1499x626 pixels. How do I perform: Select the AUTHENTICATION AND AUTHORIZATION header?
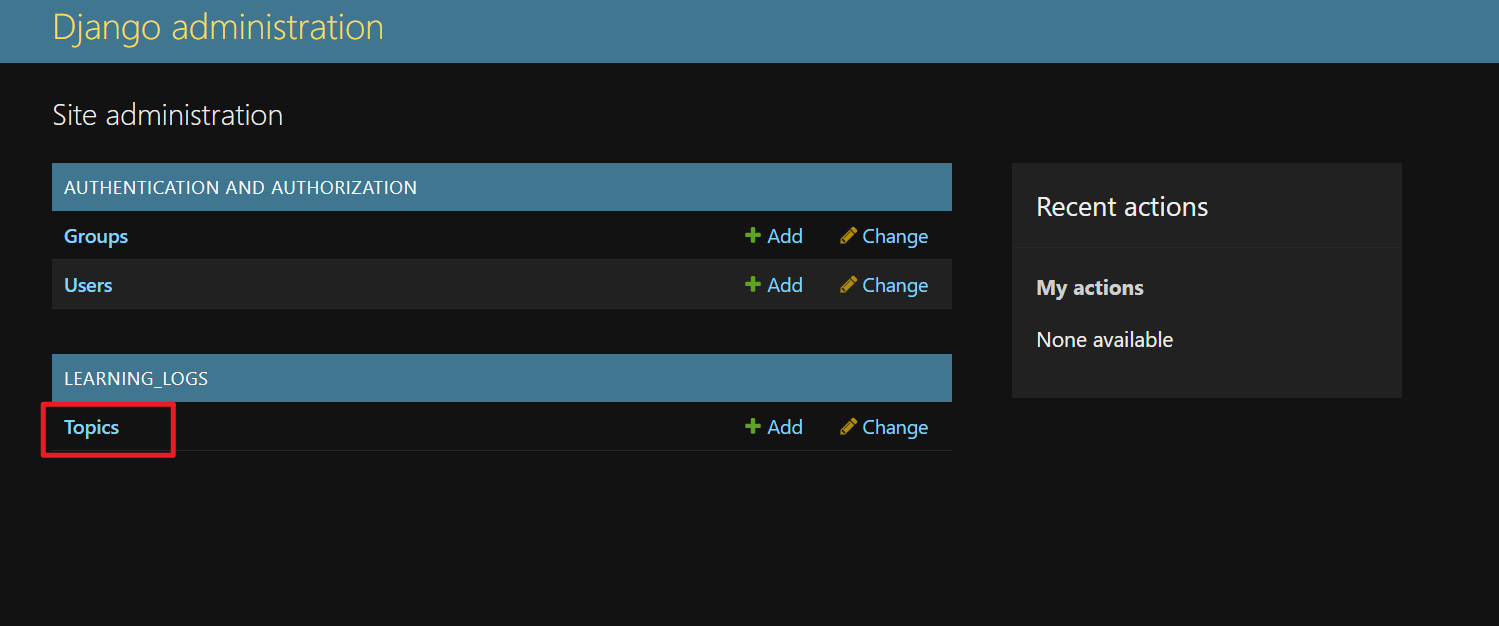240,187
